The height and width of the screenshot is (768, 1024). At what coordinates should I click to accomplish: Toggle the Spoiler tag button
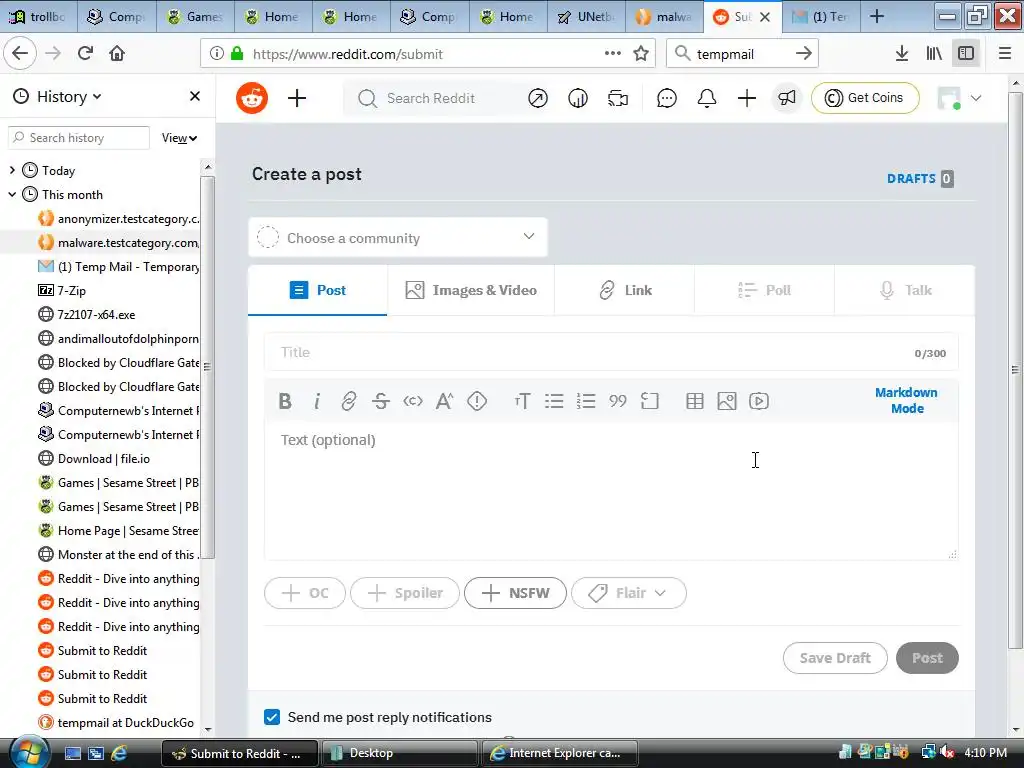[x=405, y=593]
